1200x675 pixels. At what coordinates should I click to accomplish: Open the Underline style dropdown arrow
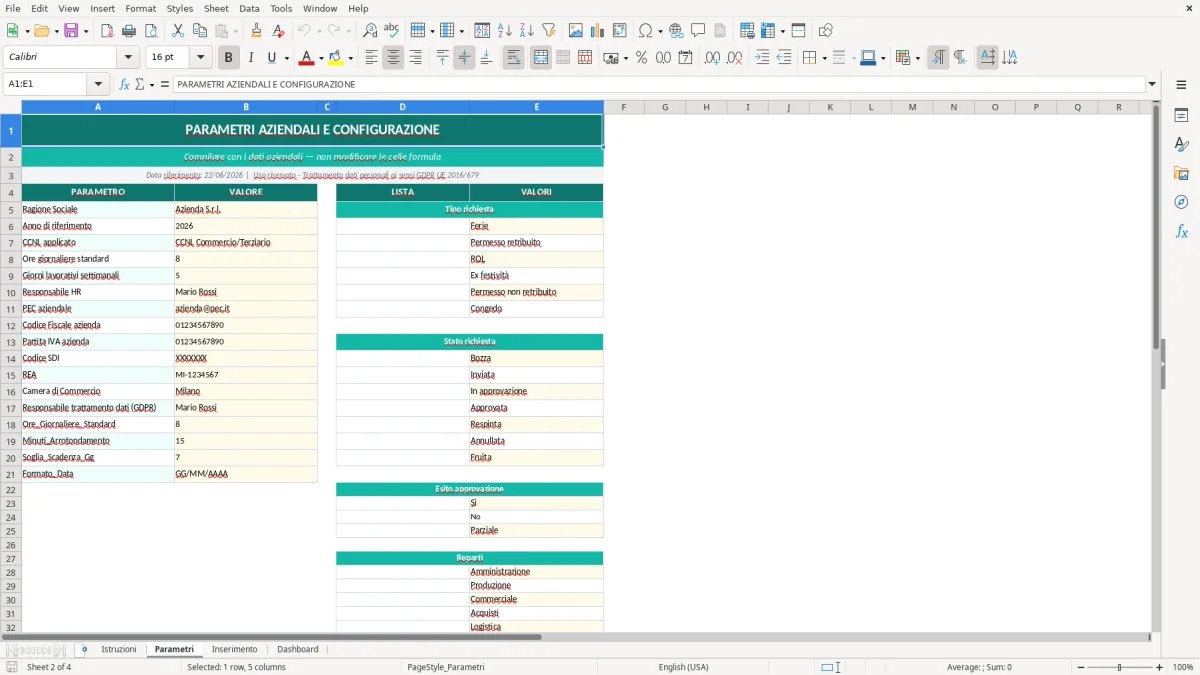[286, 58]
